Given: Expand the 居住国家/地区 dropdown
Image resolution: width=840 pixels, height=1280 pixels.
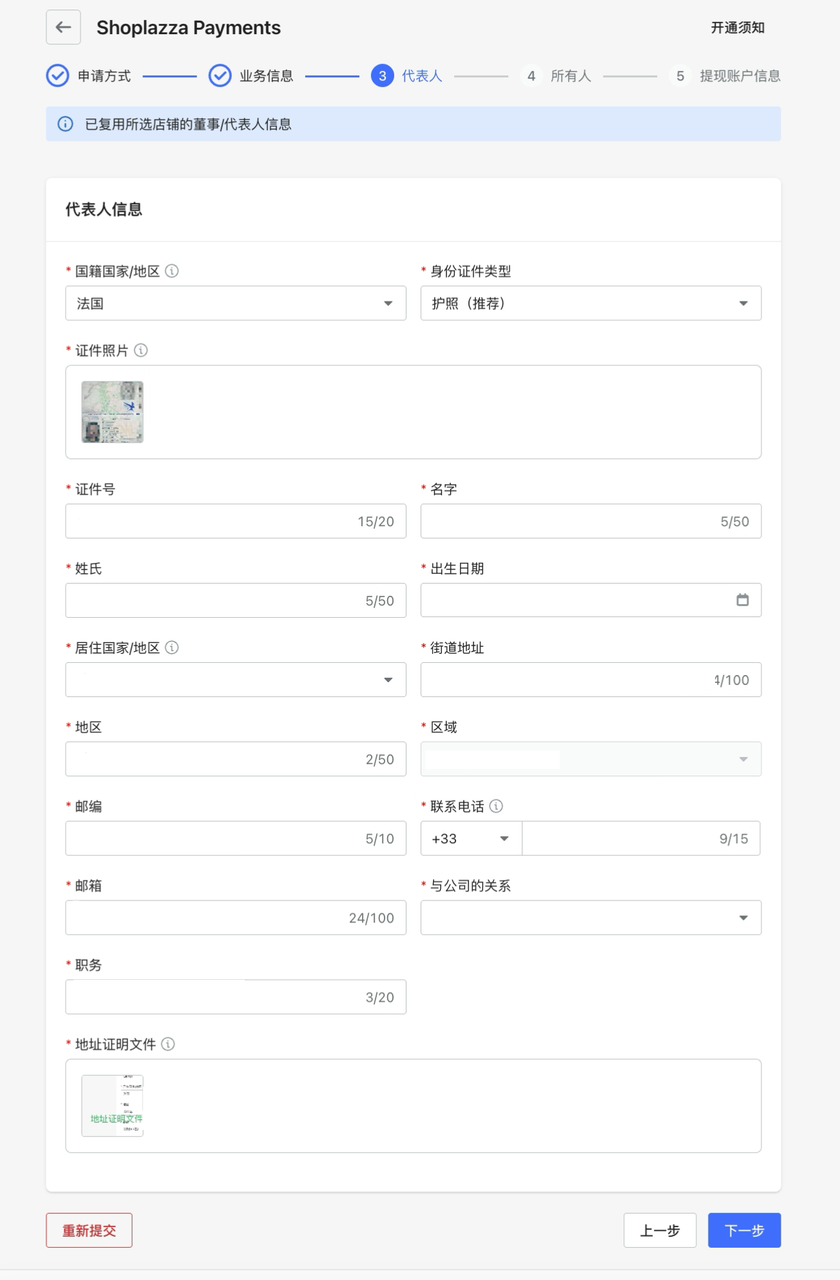Looking at the screenshot, I should point(236,680).
